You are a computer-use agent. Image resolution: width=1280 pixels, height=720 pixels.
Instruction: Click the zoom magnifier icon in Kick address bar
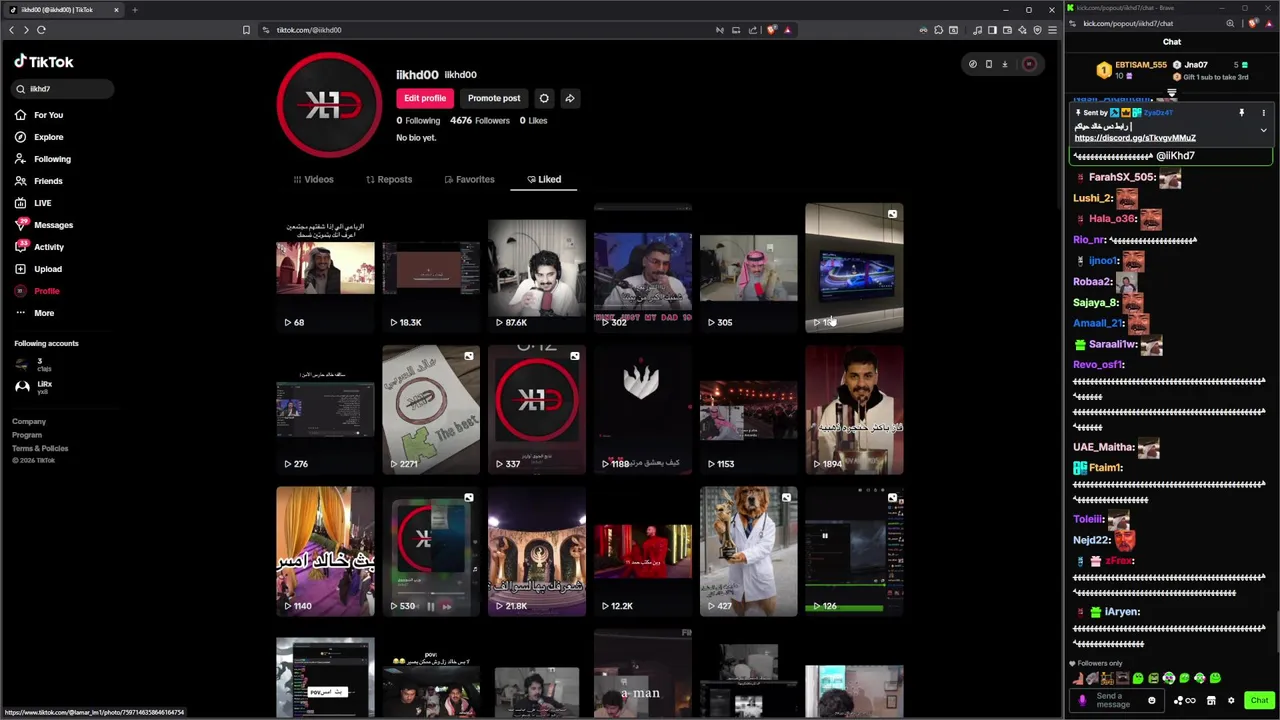coord(1230,23)
